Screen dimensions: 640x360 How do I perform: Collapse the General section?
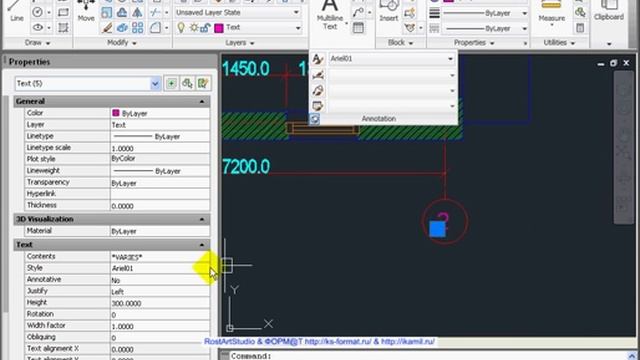pos(202,101)
